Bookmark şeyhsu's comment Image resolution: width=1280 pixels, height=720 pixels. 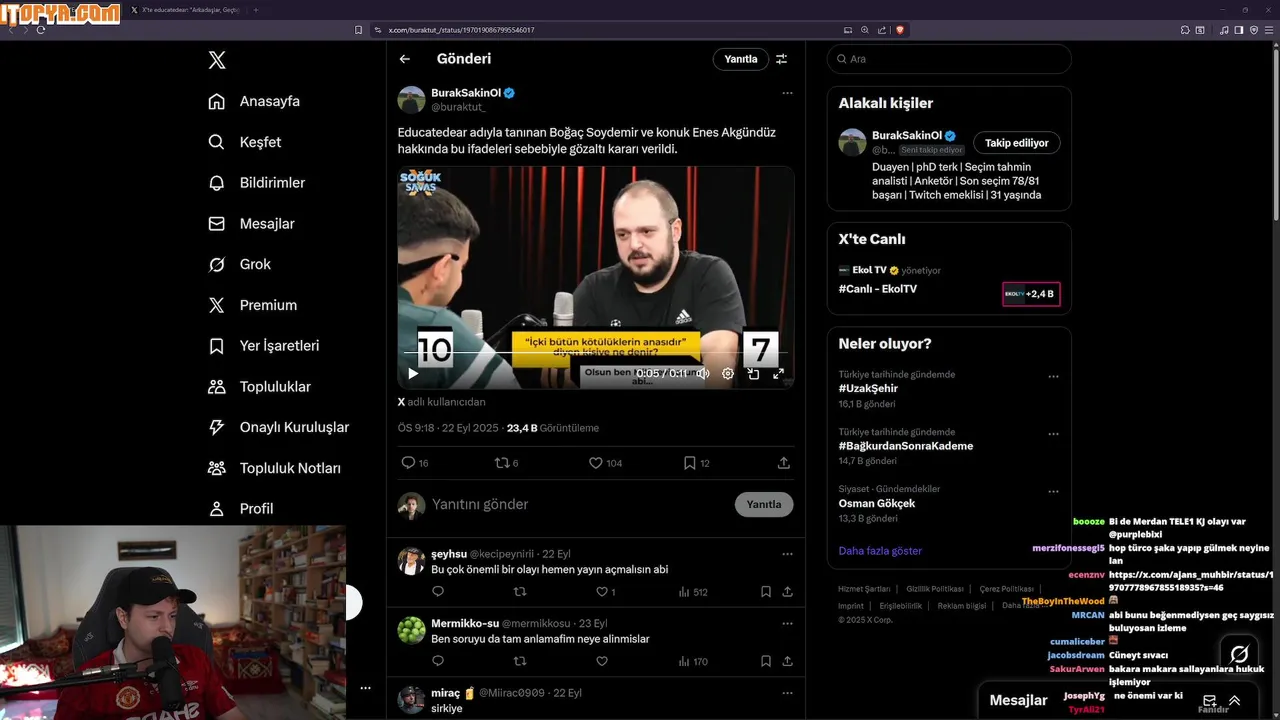pos(766,592)
